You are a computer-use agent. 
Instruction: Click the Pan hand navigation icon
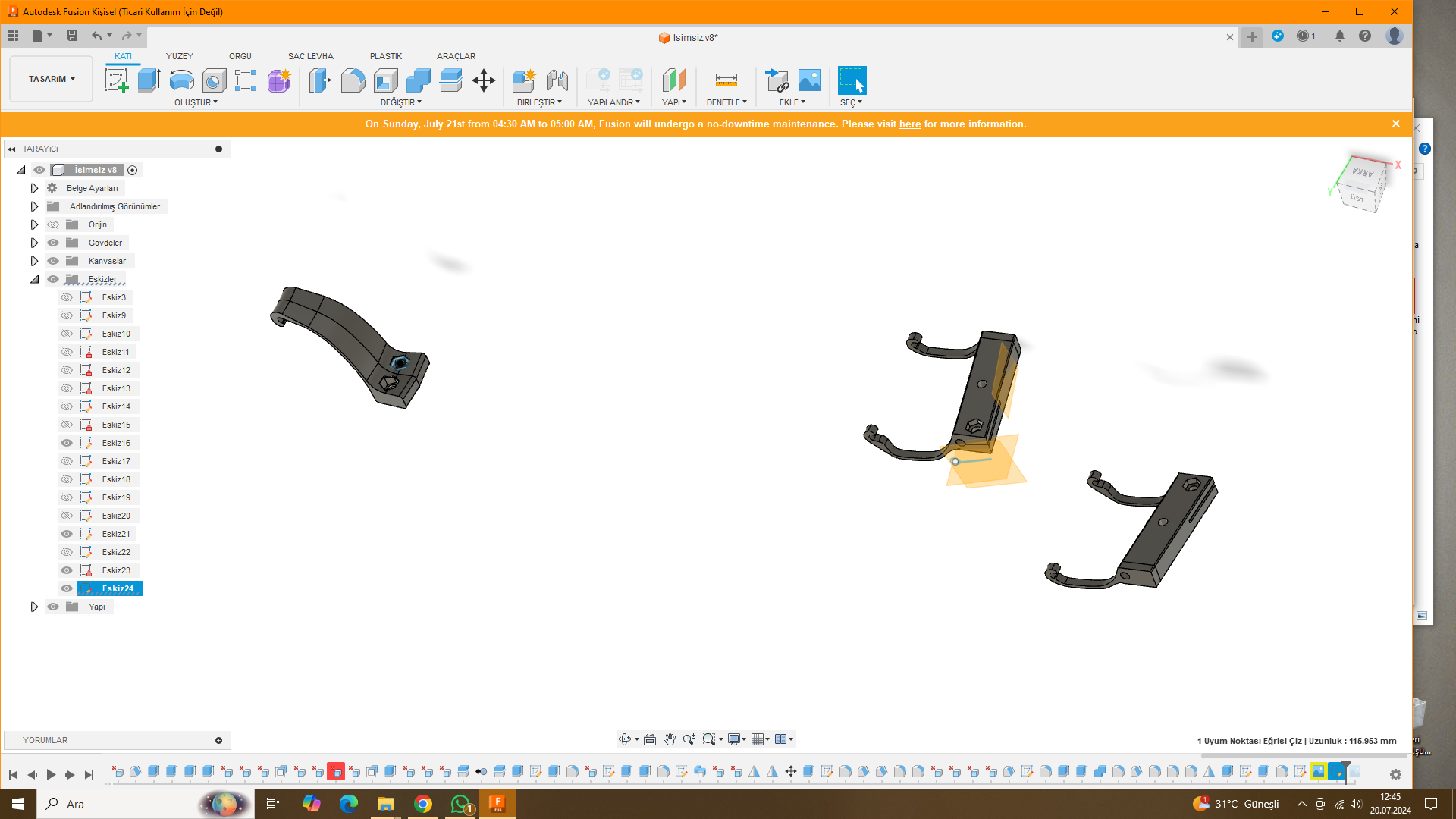pyautogui.click(x=669, y=739)
